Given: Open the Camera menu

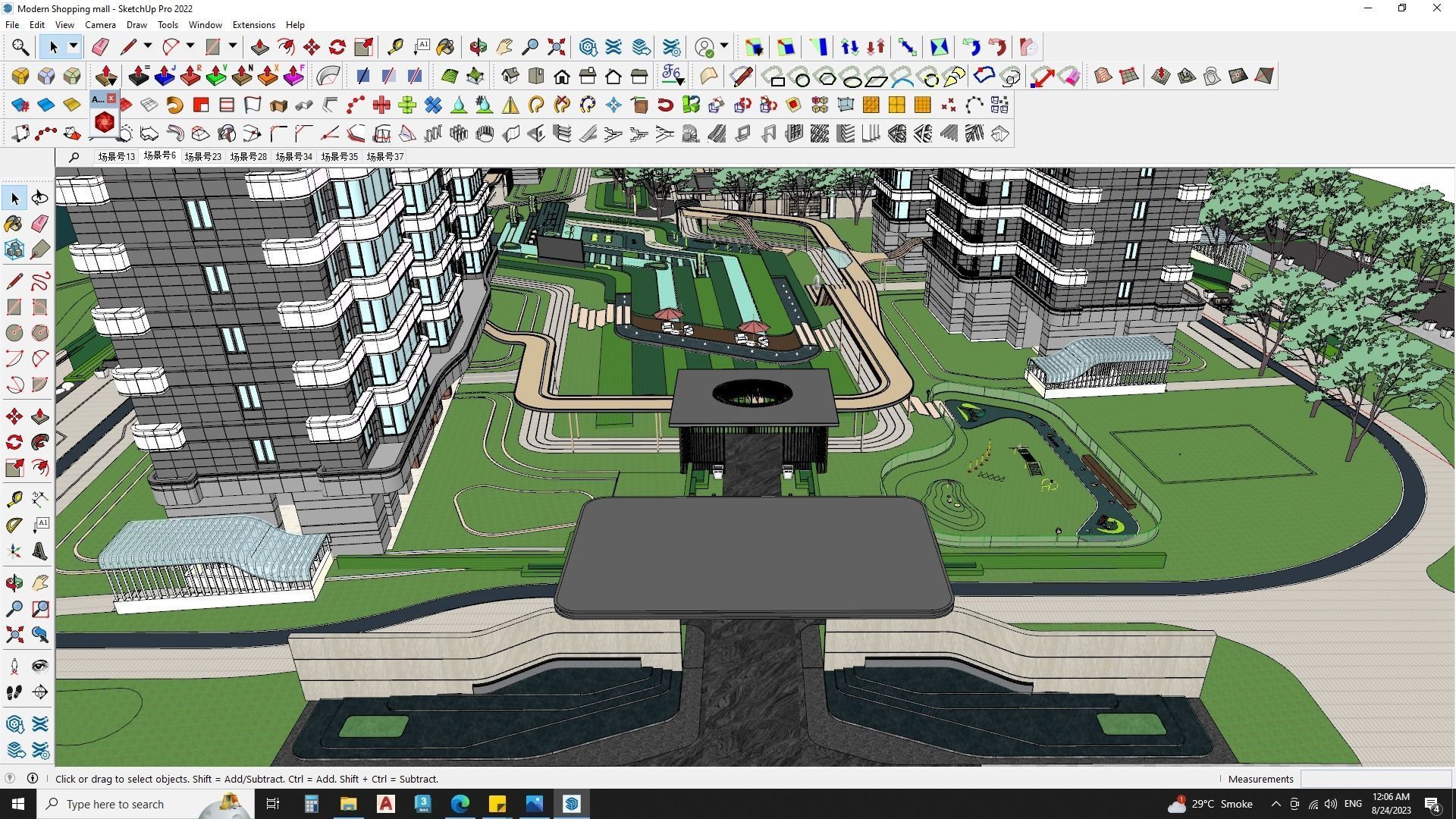Looking at the screenshot, I should pyautogui.click(x=100, y=24).
